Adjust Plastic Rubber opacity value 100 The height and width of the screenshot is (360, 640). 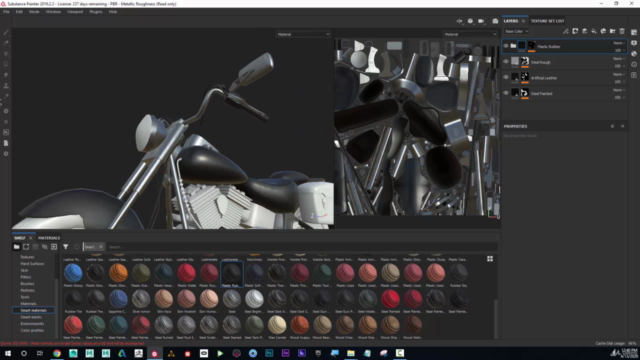click(x=618, y=50)
